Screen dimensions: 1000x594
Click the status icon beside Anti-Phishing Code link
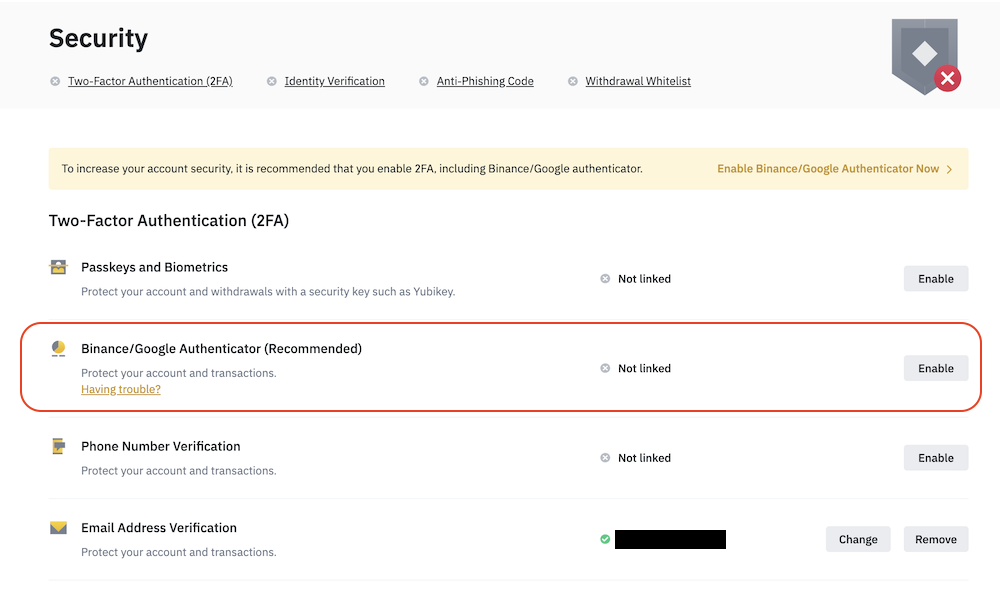(423, 81)
